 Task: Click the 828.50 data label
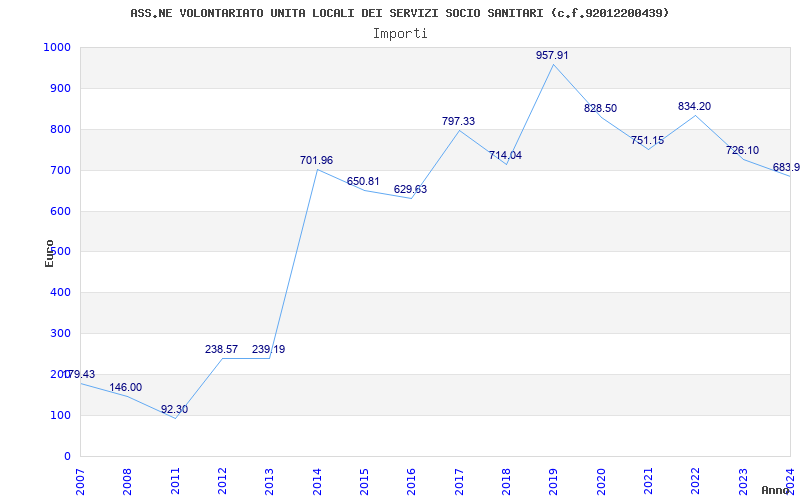pos(601,108)
